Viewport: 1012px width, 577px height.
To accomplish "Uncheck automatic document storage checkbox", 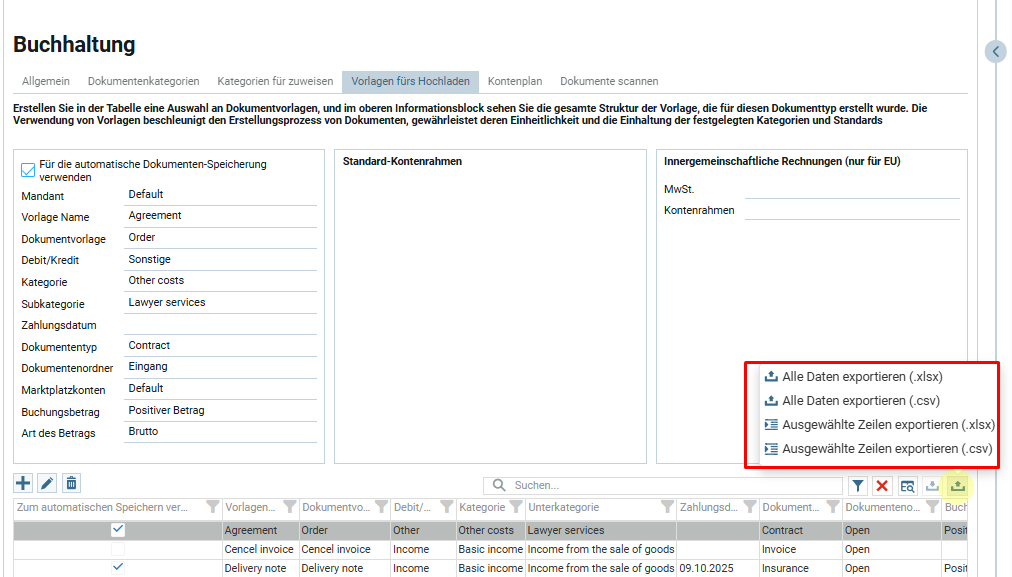I will coord(28,171).
